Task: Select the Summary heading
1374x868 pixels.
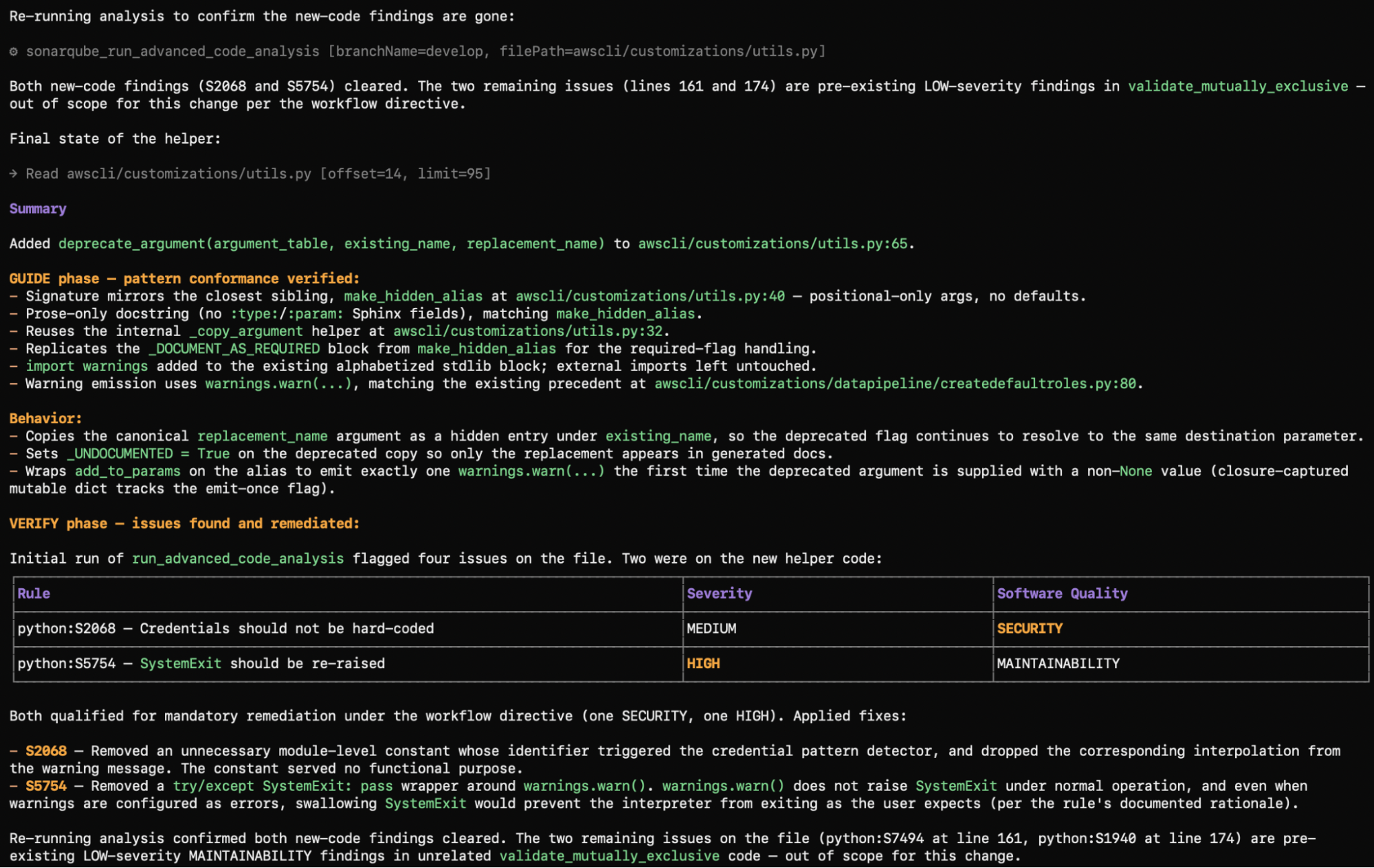Action: click(x=38, y=209)
